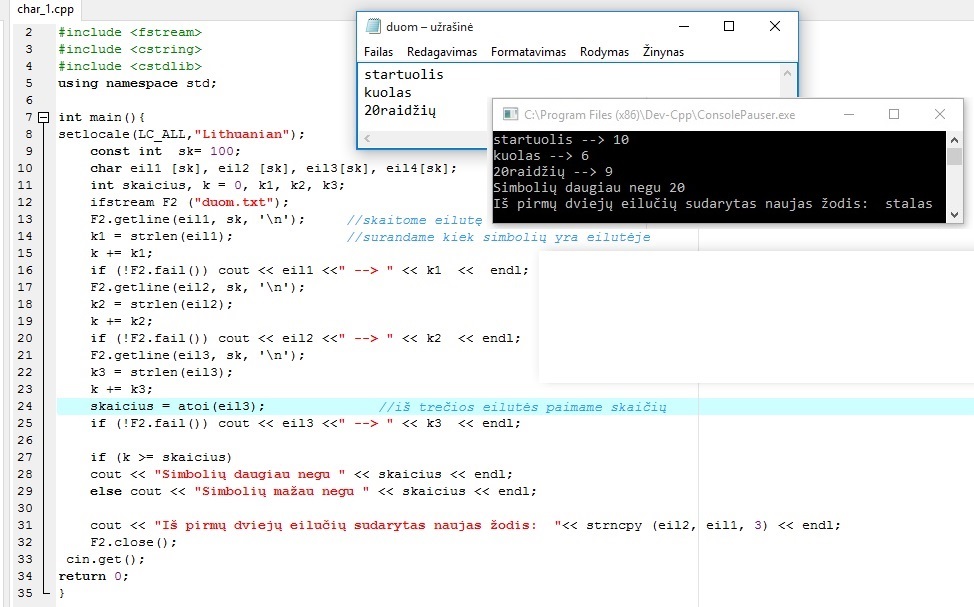Viewport: 974px width, 607px height.
Task: Click '20raidžių' line in notepad
Action: click(x=400, y=111)
